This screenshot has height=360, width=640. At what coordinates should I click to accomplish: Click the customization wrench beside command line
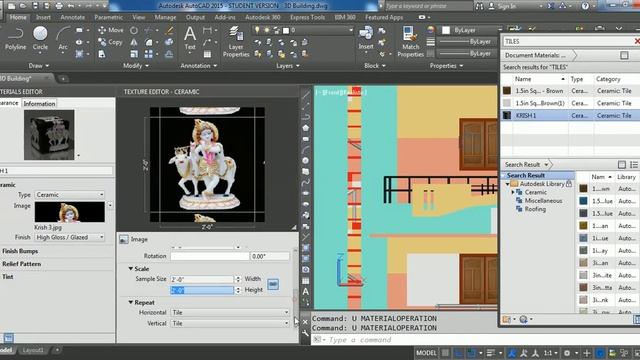point(305,333)
